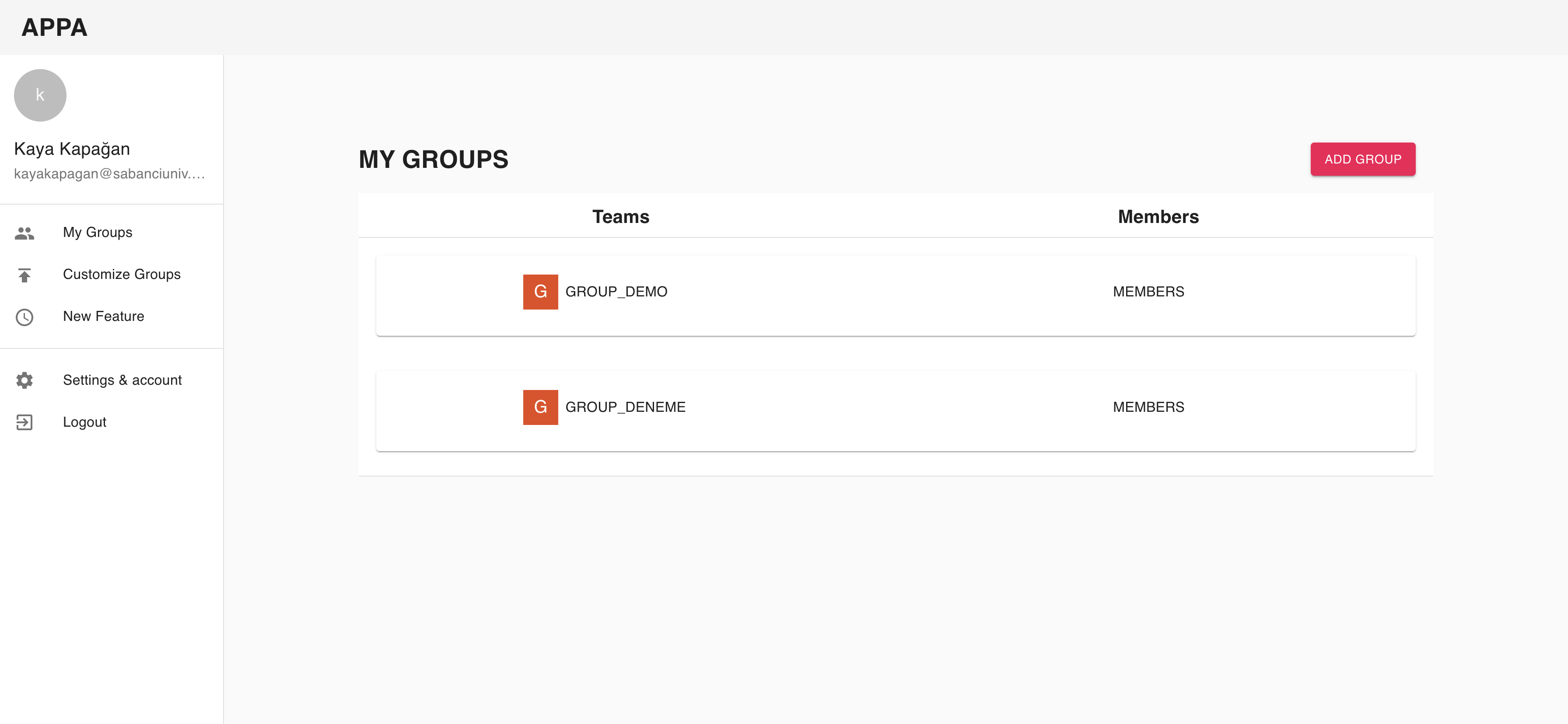Click the truncated user email address
The image size is (1568, 724).
[109, 174]
